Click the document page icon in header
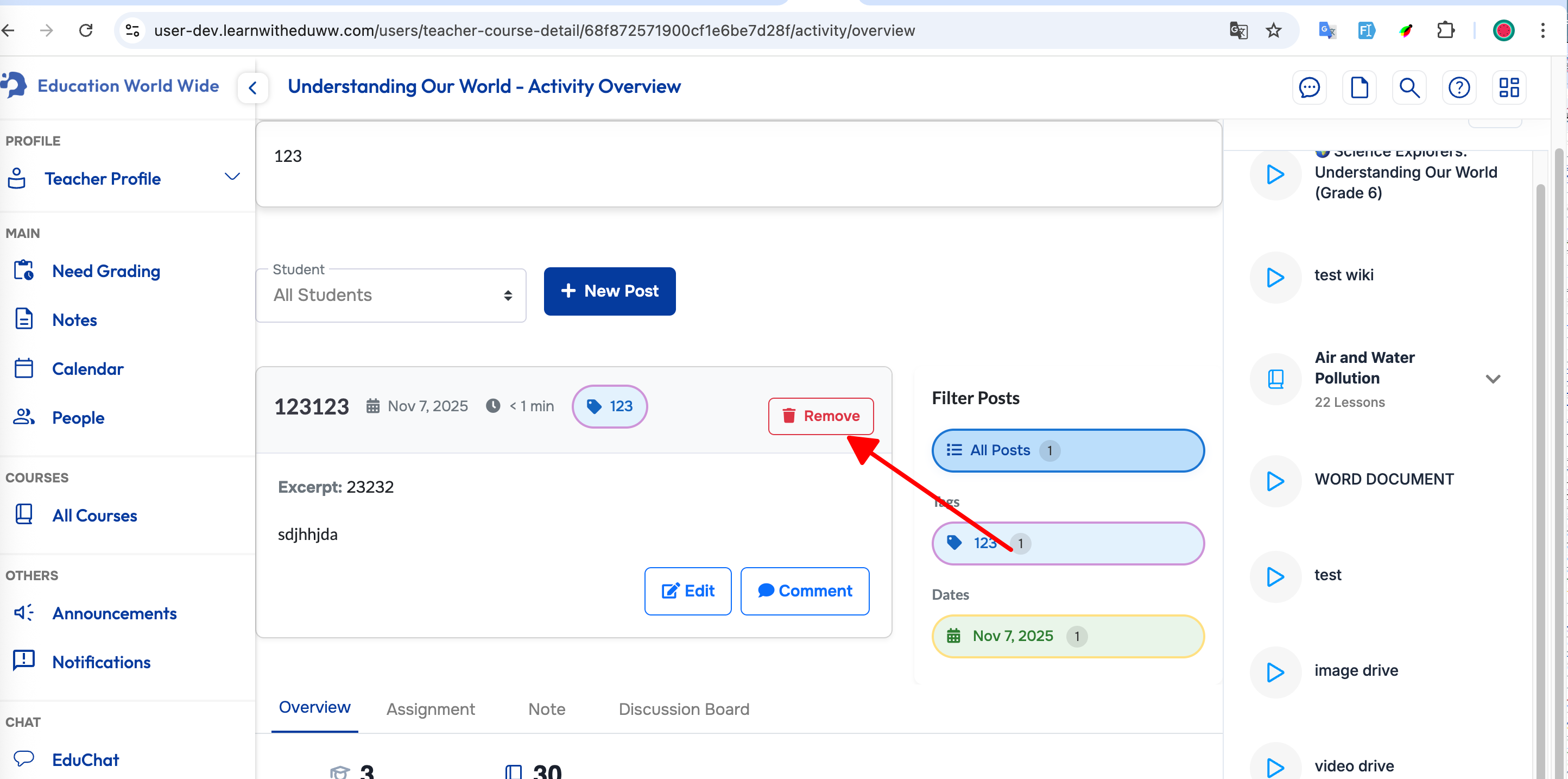 tap(1359, 87)
